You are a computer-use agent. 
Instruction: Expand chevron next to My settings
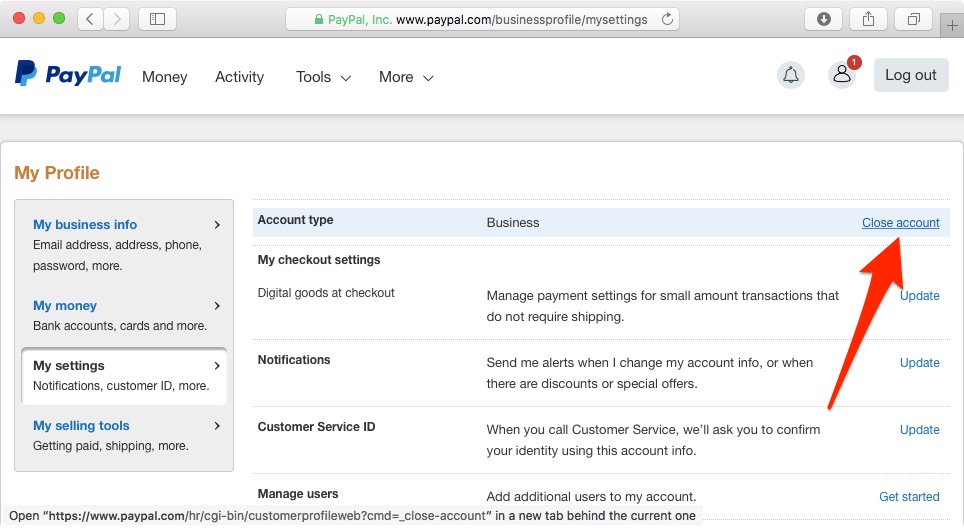[217, 366]
